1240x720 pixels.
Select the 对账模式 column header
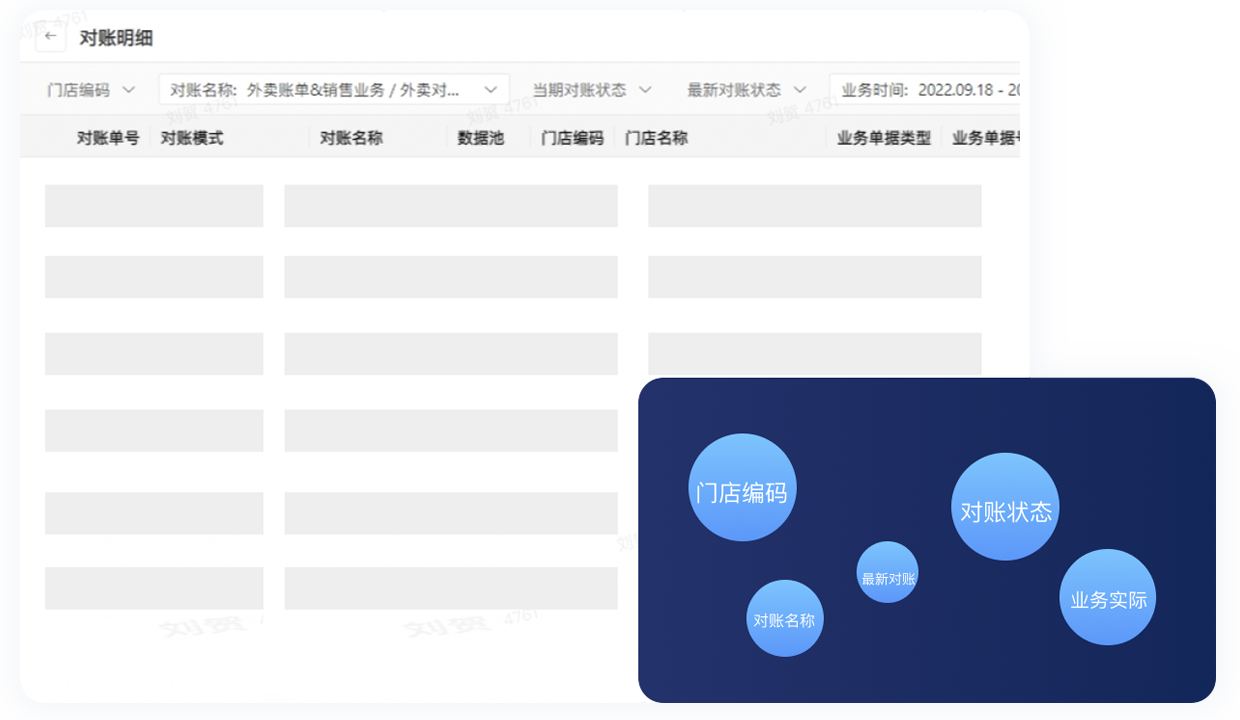pos(192,138)
